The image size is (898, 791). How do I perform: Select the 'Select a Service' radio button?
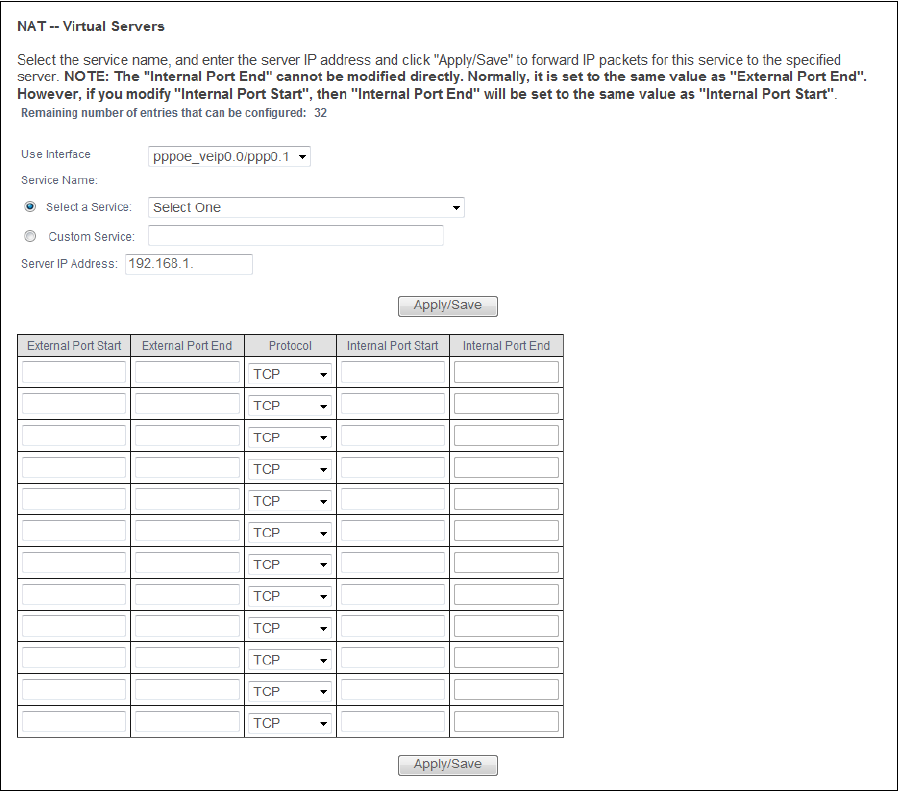tap(30, 207)
